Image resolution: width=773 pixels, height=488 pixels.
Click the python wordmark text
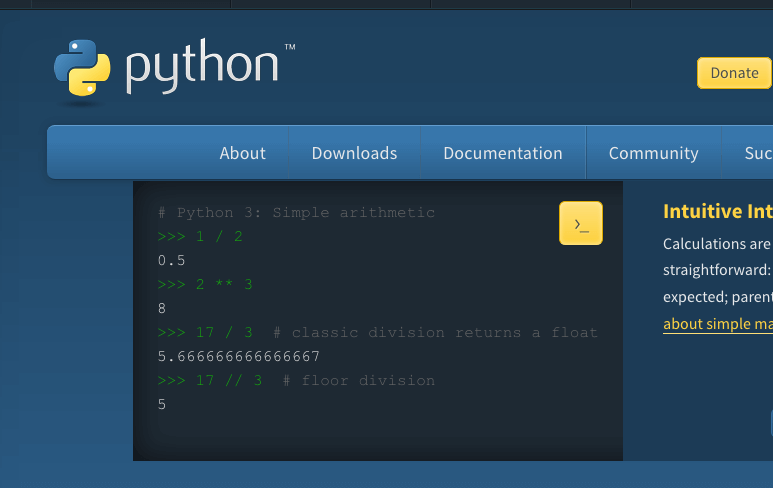pos(201,68)
